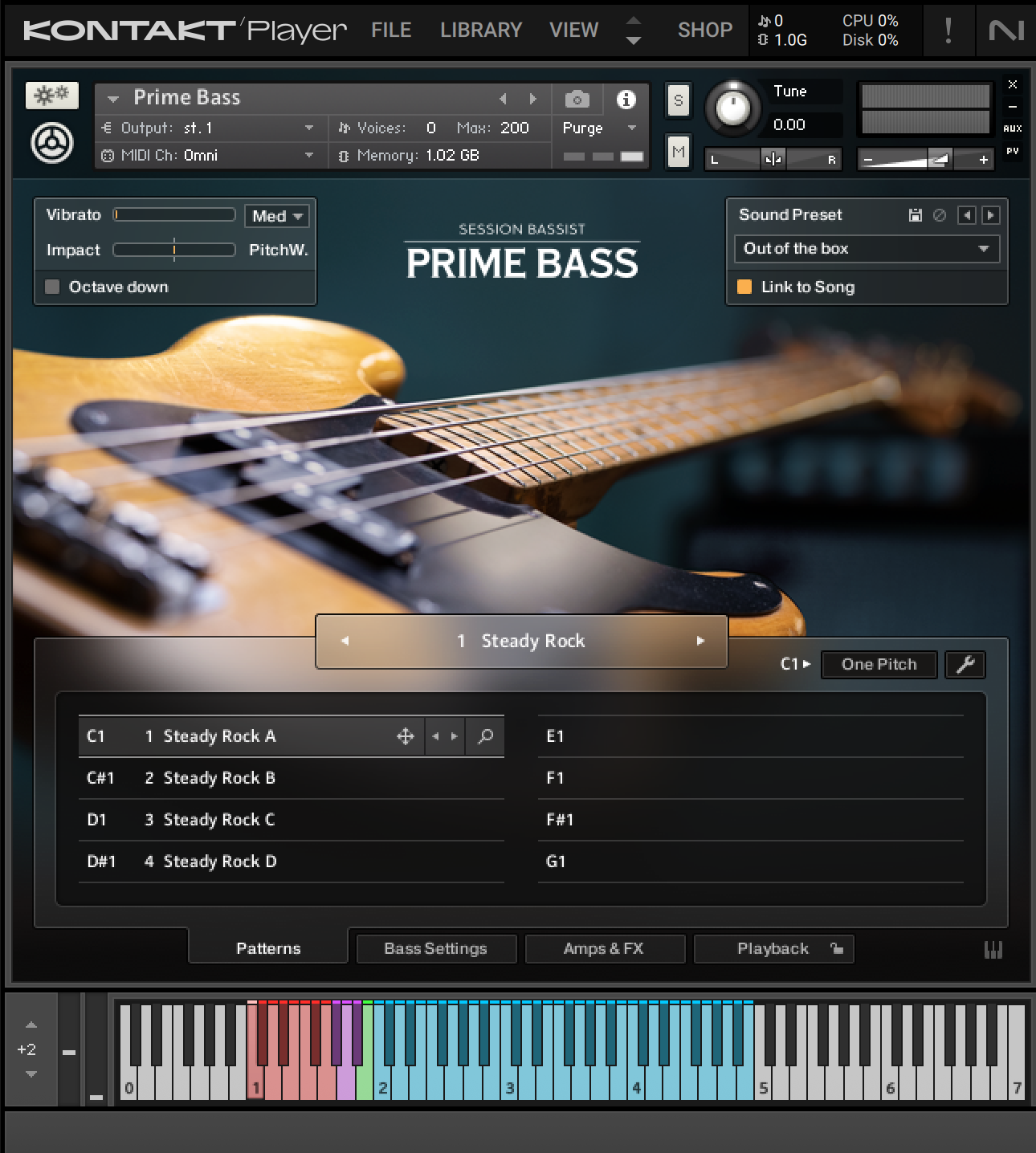Click the Tune knob

point(732,108)
